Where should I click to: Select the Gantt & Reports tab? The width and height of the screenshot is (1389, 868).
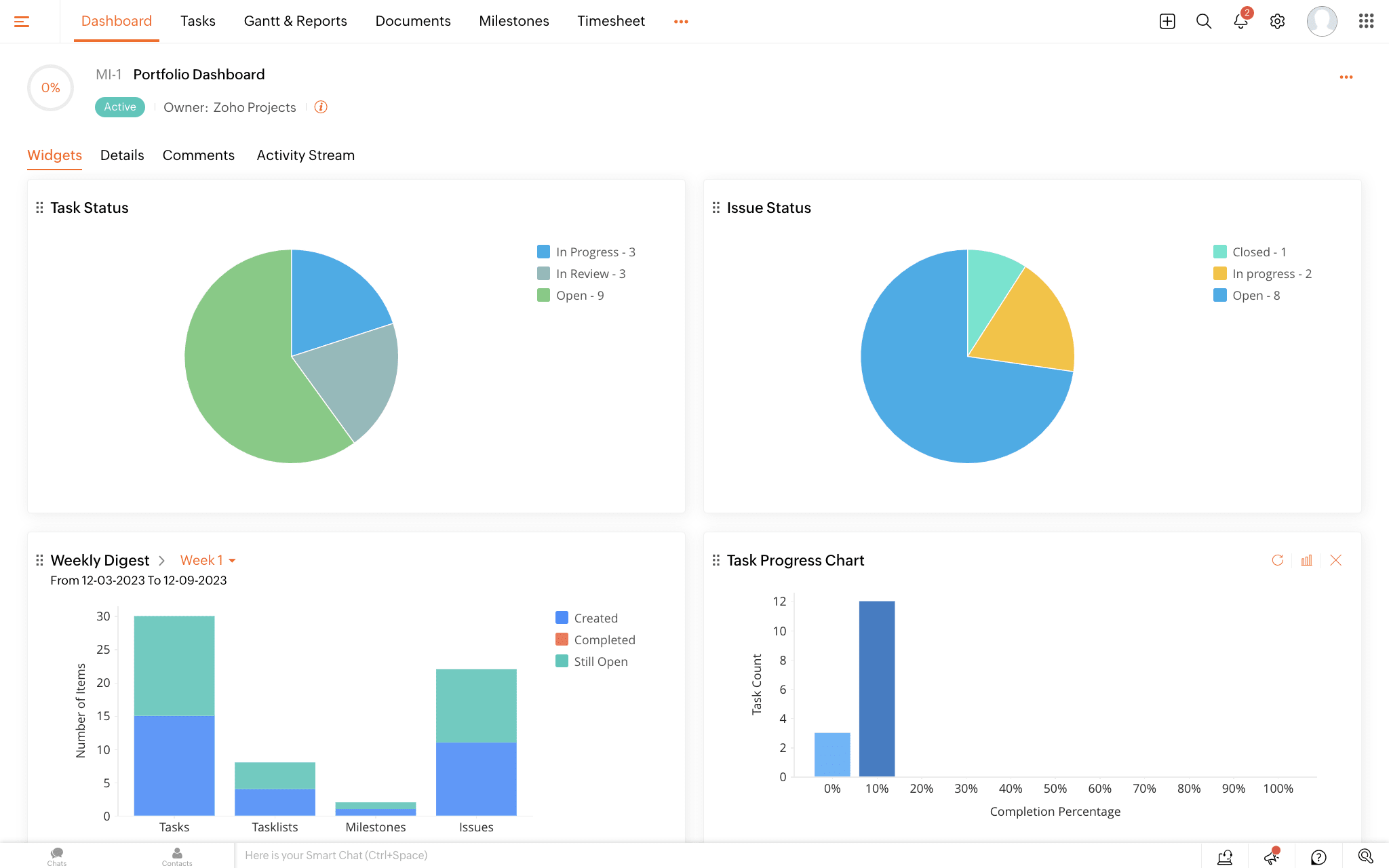295,21
